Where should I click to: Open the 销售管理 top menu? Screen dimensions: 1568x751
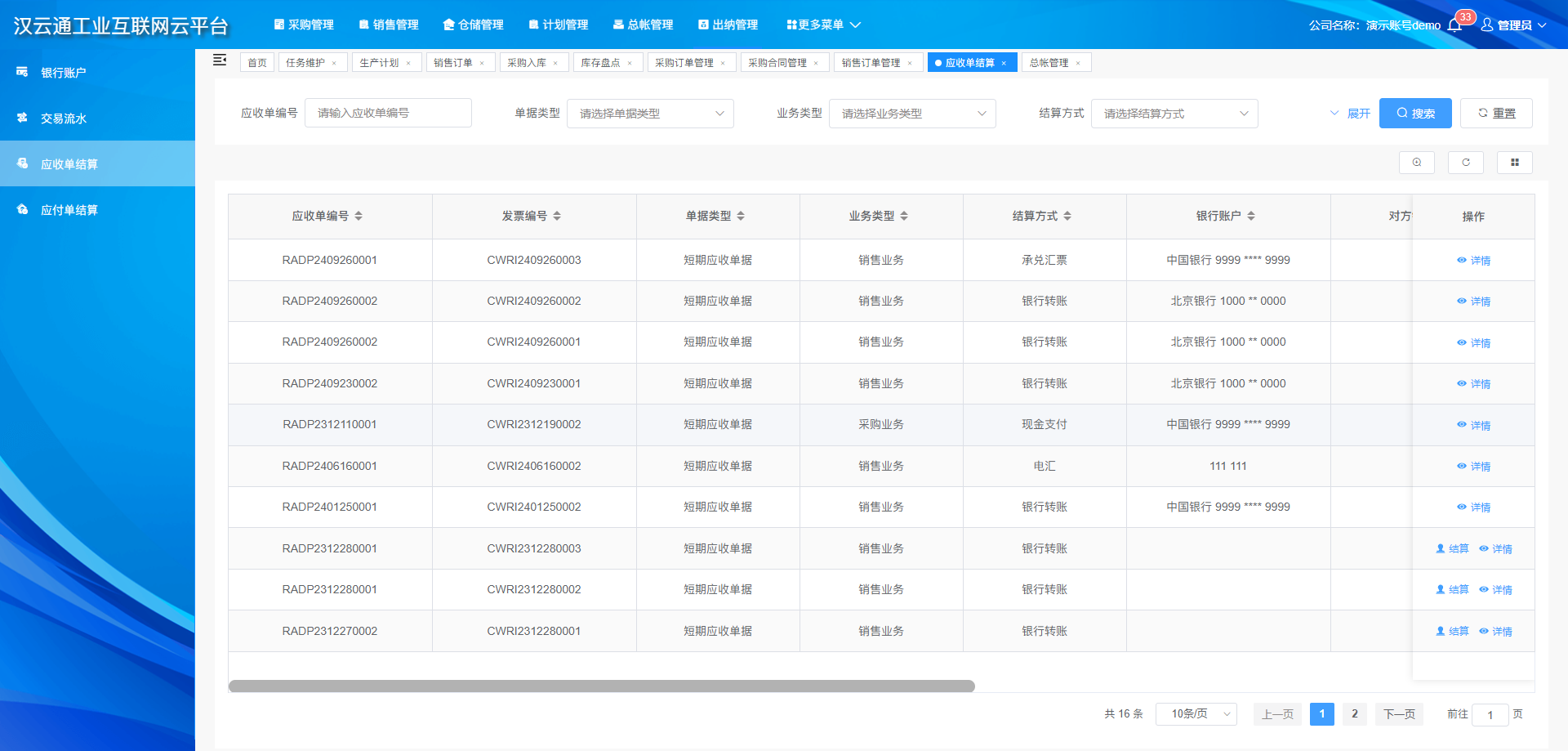389,25
